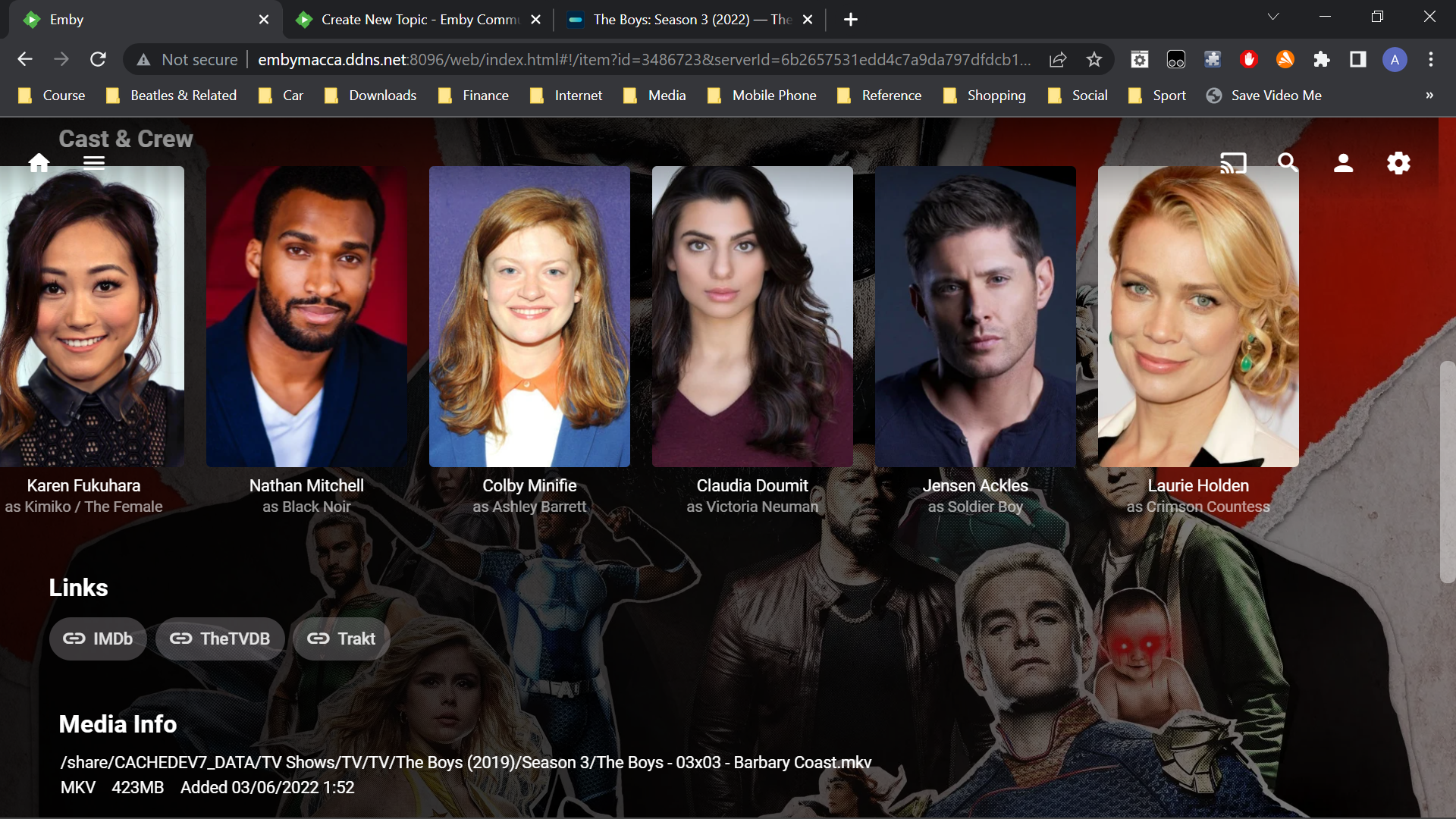Screen dimensions: 1456x819
Task: Click the Trakt link button
Action: click(x=341, y=639)
